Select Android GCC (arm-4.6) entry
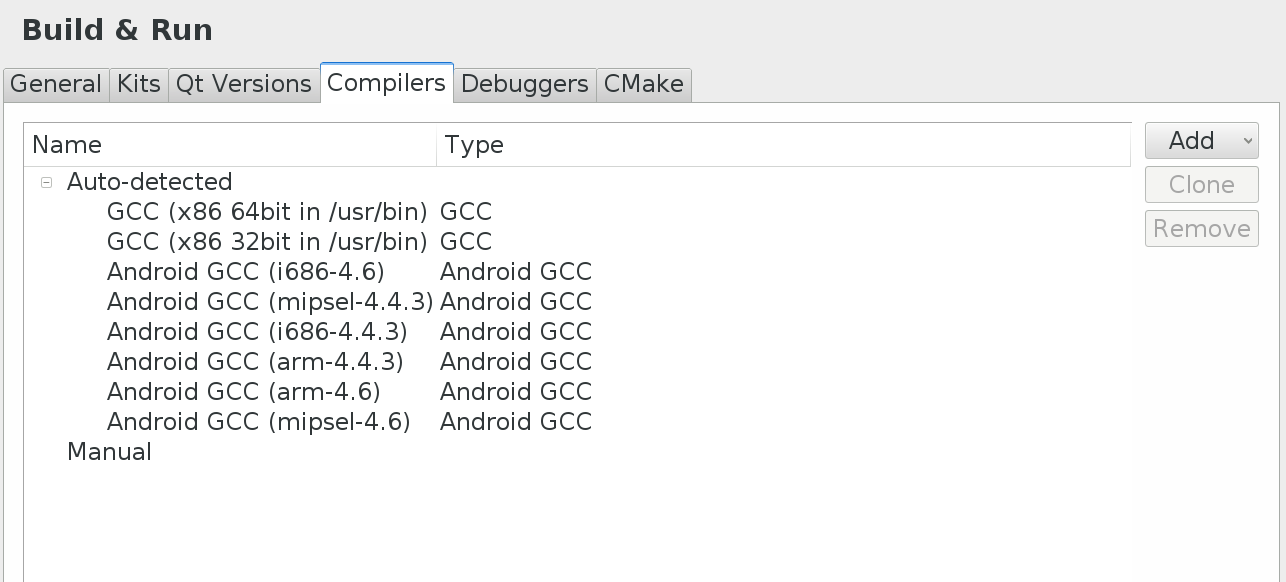 click(244, 392)
